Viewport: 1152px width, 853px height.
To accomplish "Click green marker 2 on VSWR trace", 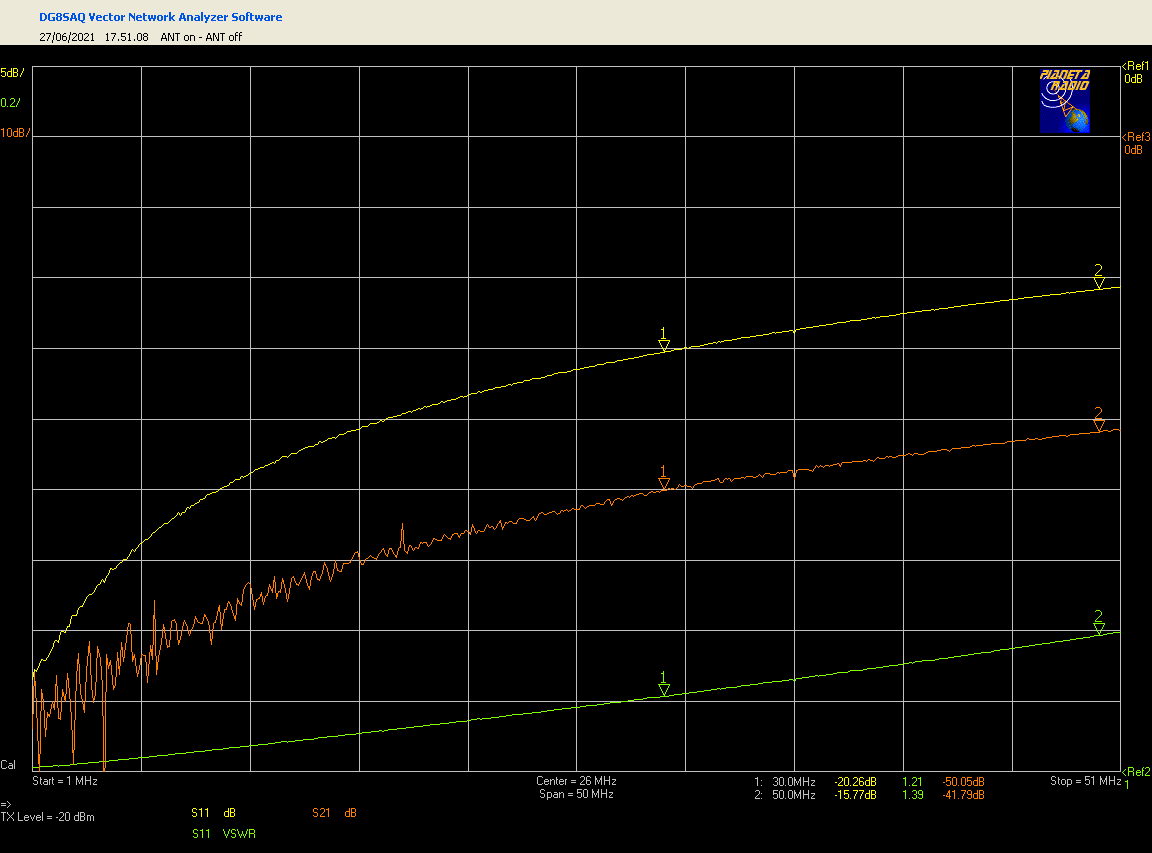I will click(x=1098, y=622).
